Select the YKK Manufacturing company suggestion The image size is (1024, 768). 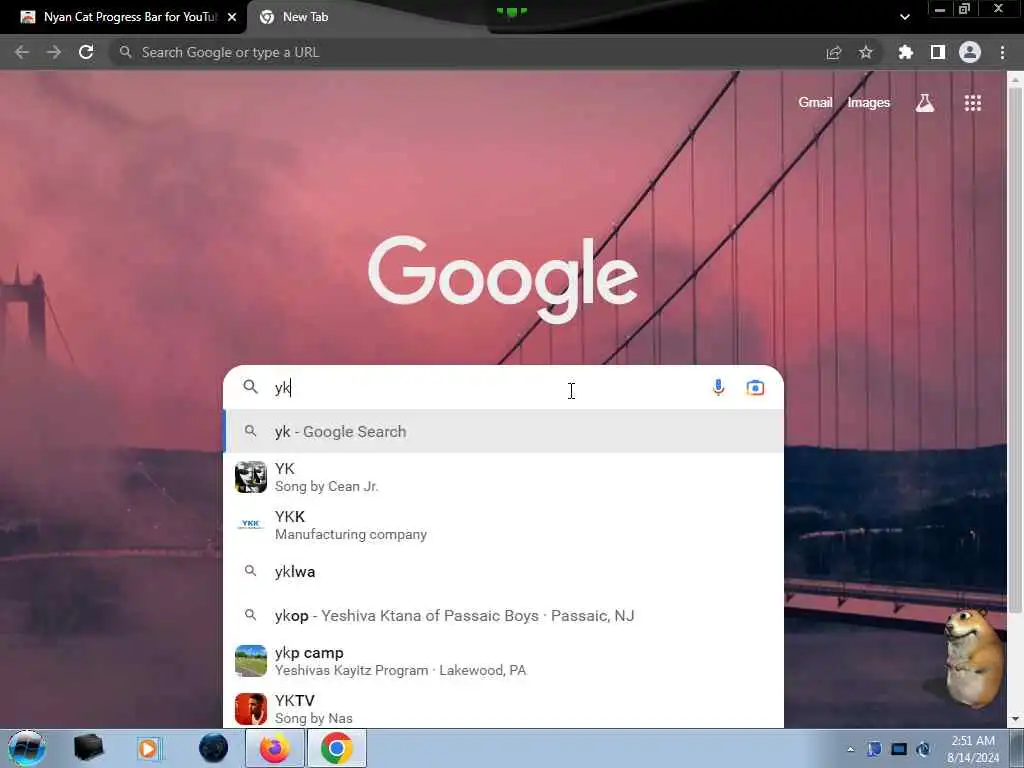click(x=503, y=525)
